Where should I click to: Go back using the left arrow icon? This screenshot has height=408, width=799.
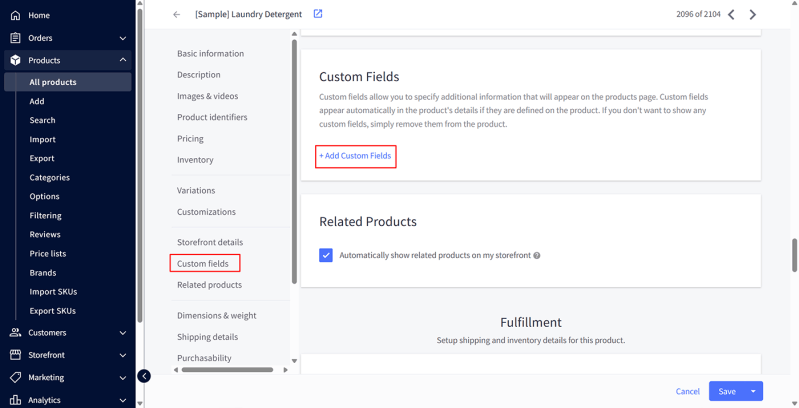point(176,14)
